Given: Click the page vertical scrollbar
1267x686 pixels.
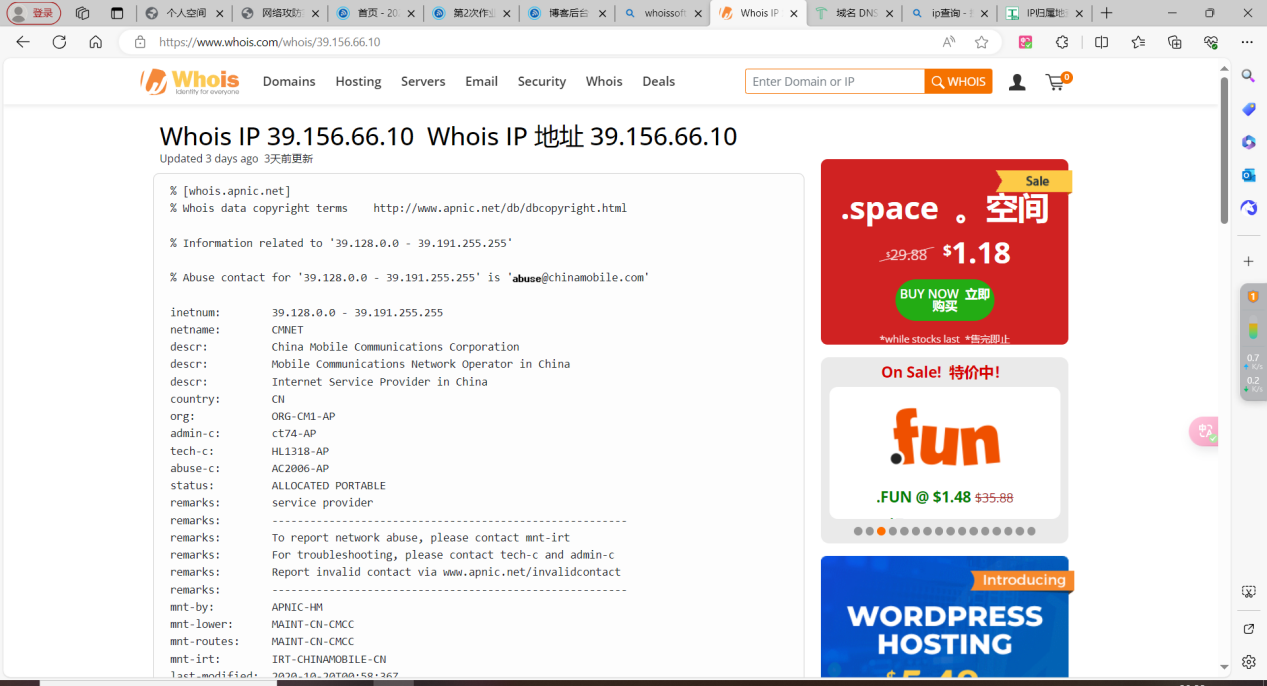Looking at the screenshot, I should coord(1224,150).
